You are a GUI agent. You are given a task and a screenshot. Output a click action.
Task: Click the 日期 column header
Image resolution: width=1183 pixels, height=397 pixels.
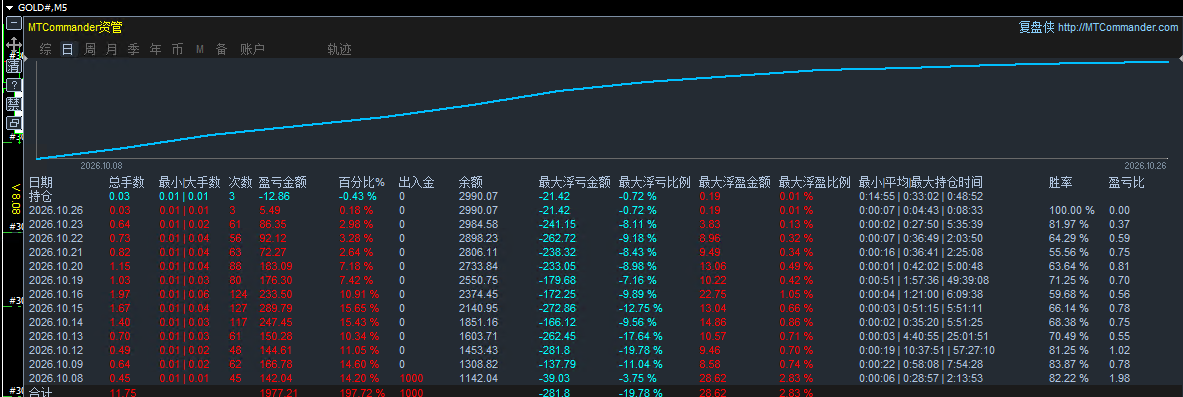(x=41, y=182)
